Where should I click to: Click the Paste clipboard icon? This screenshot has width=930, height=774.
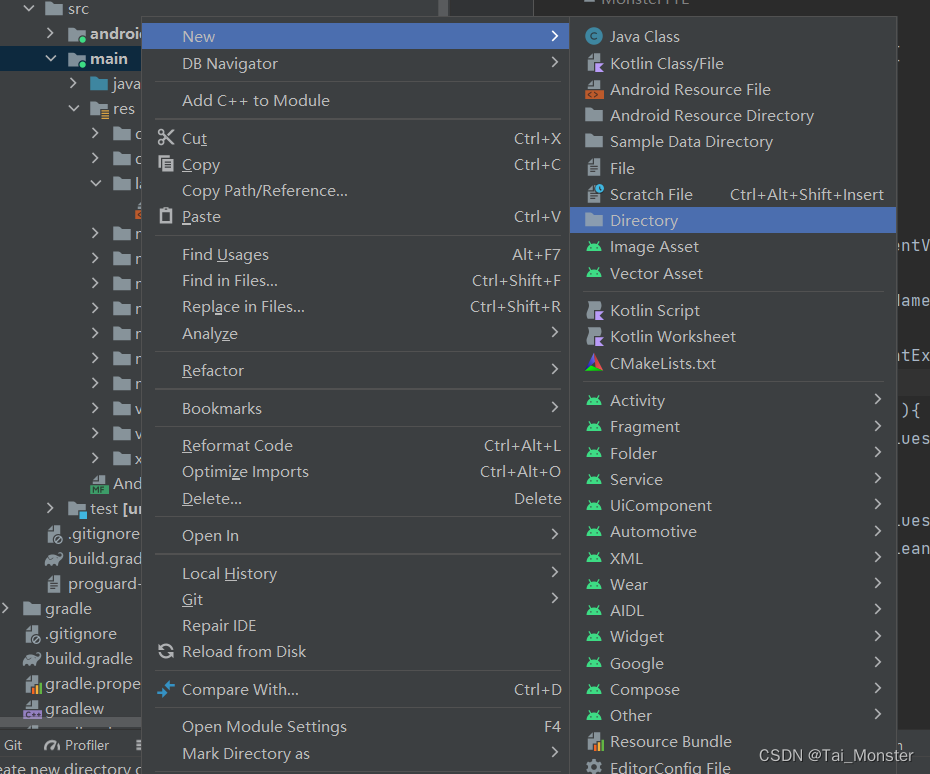pyautogui.click(x=166, y=216)
